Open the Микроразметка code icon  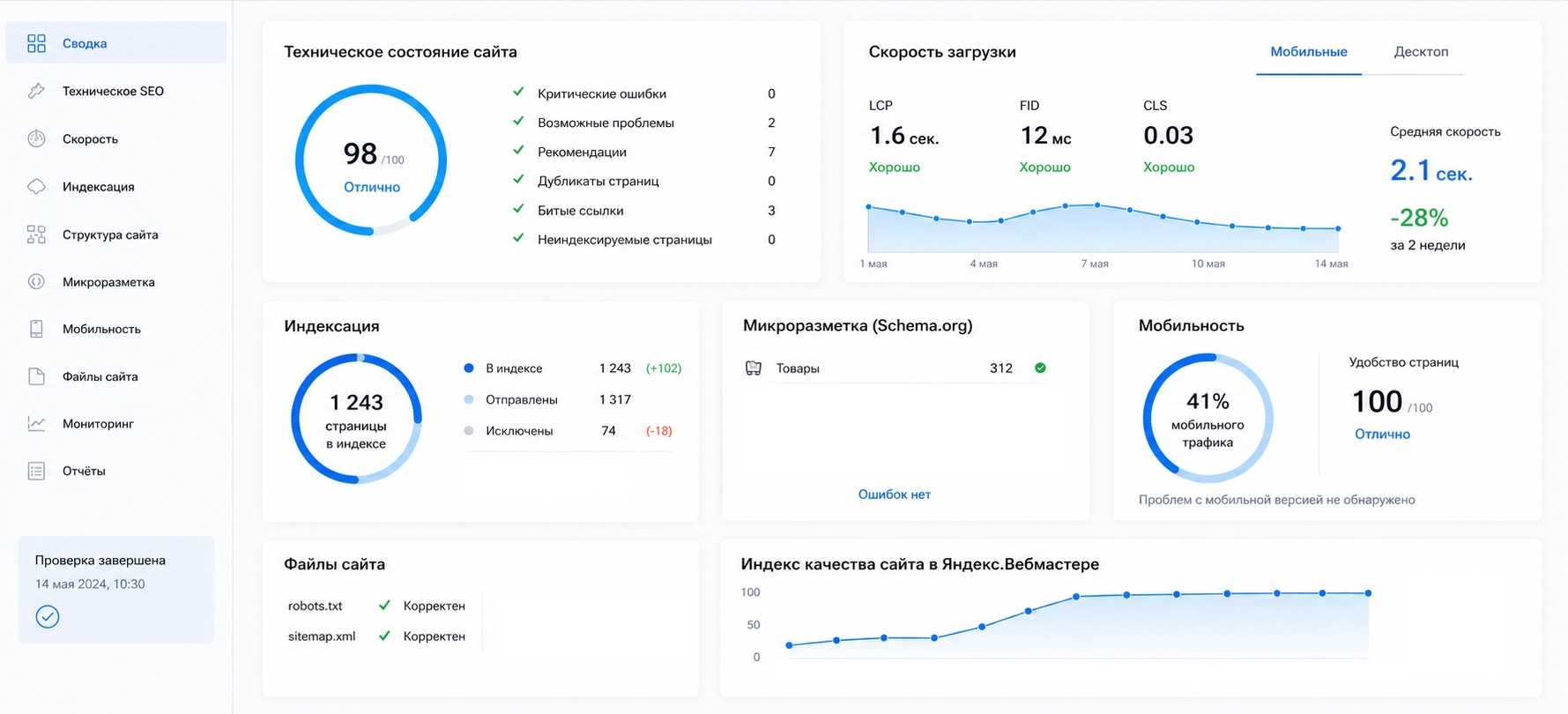point(36,282)
